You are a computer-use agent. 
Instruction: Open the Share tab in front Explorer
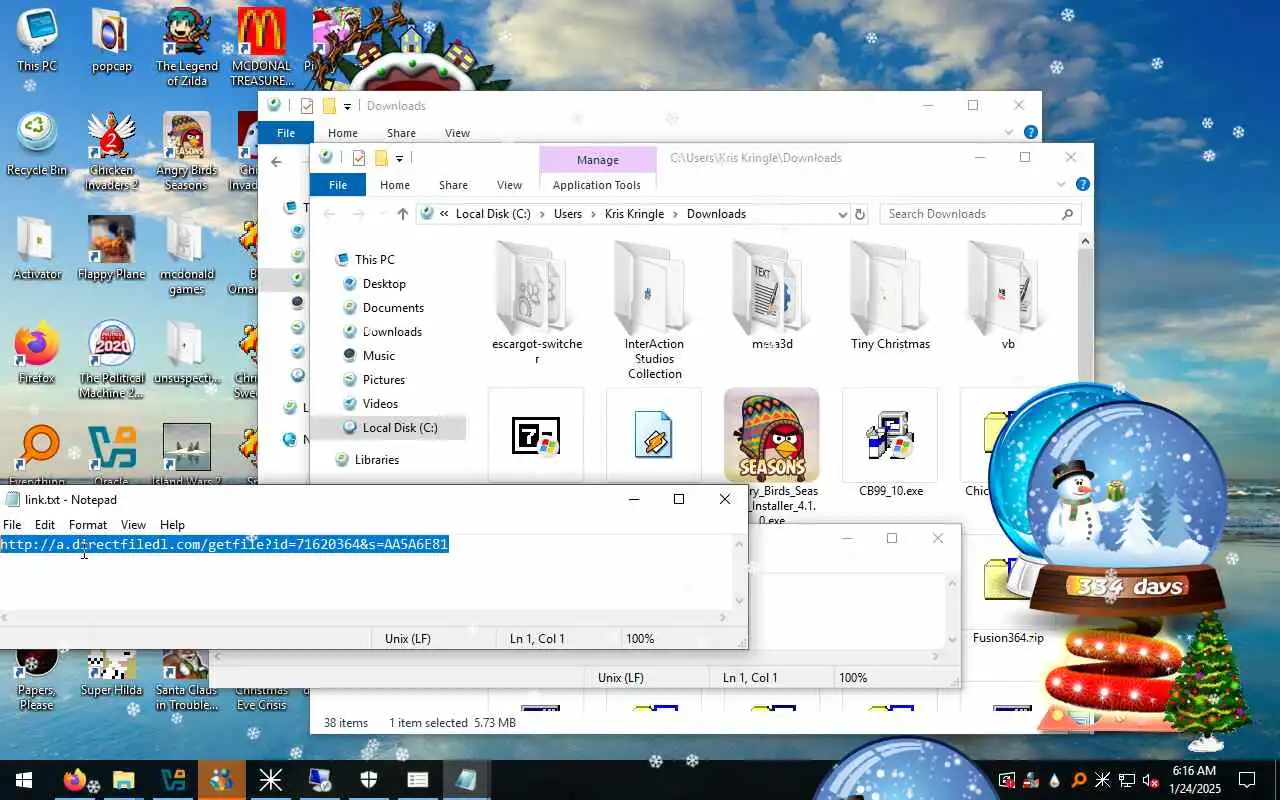(453, 185)
